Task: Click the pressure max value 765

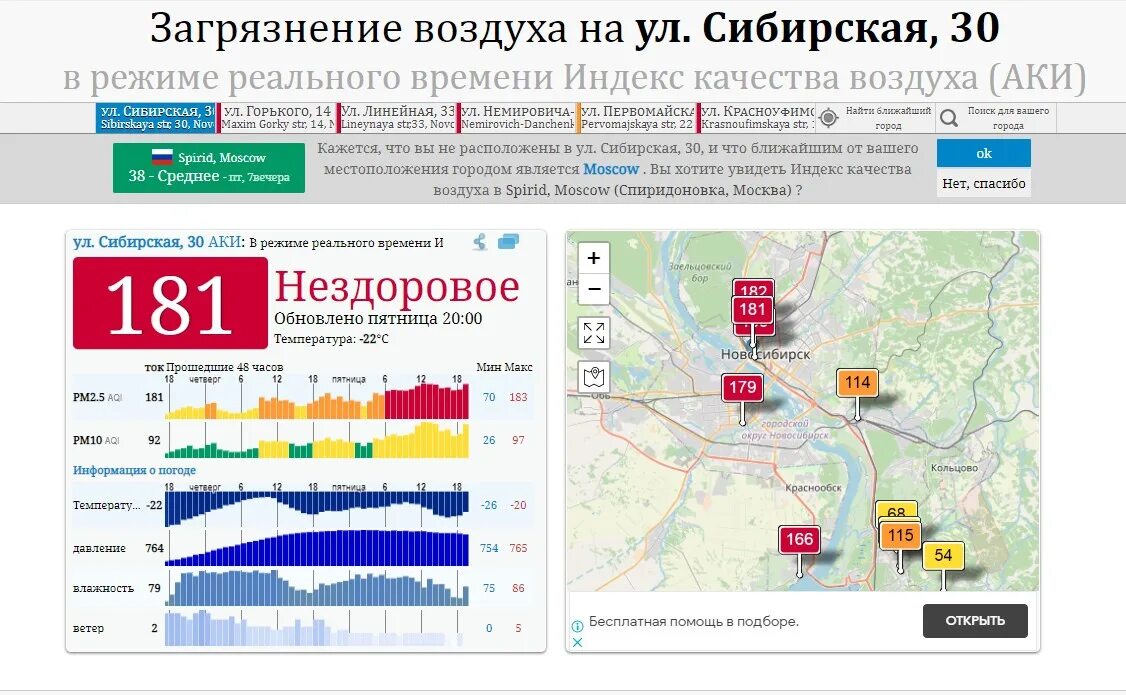Action: pos(518,548)
